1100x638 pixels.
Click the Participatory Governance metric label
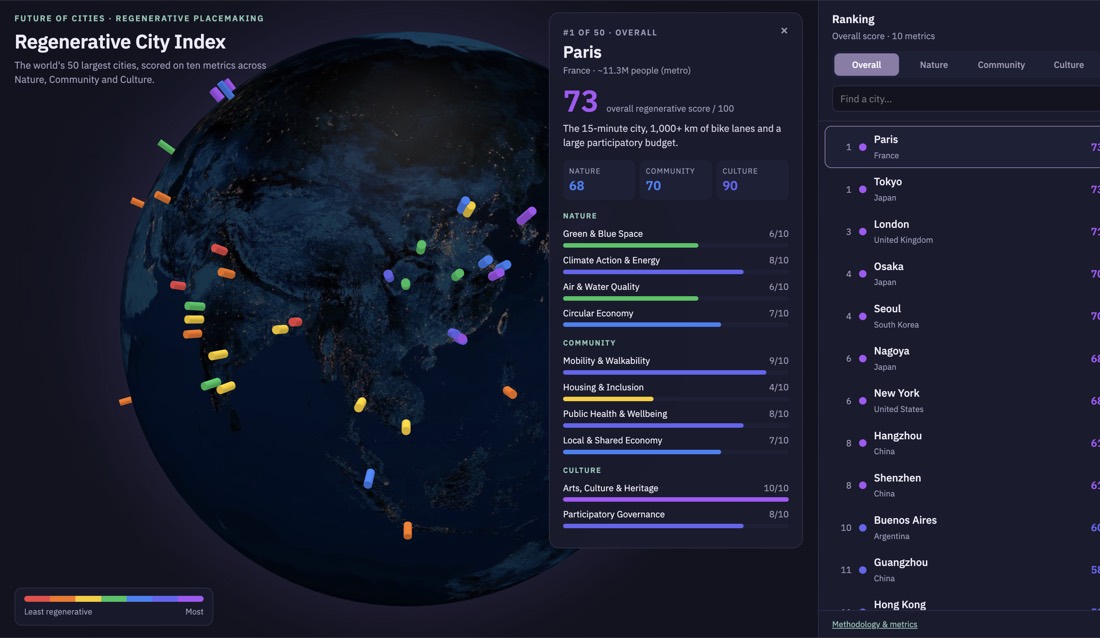coord(613,514)
